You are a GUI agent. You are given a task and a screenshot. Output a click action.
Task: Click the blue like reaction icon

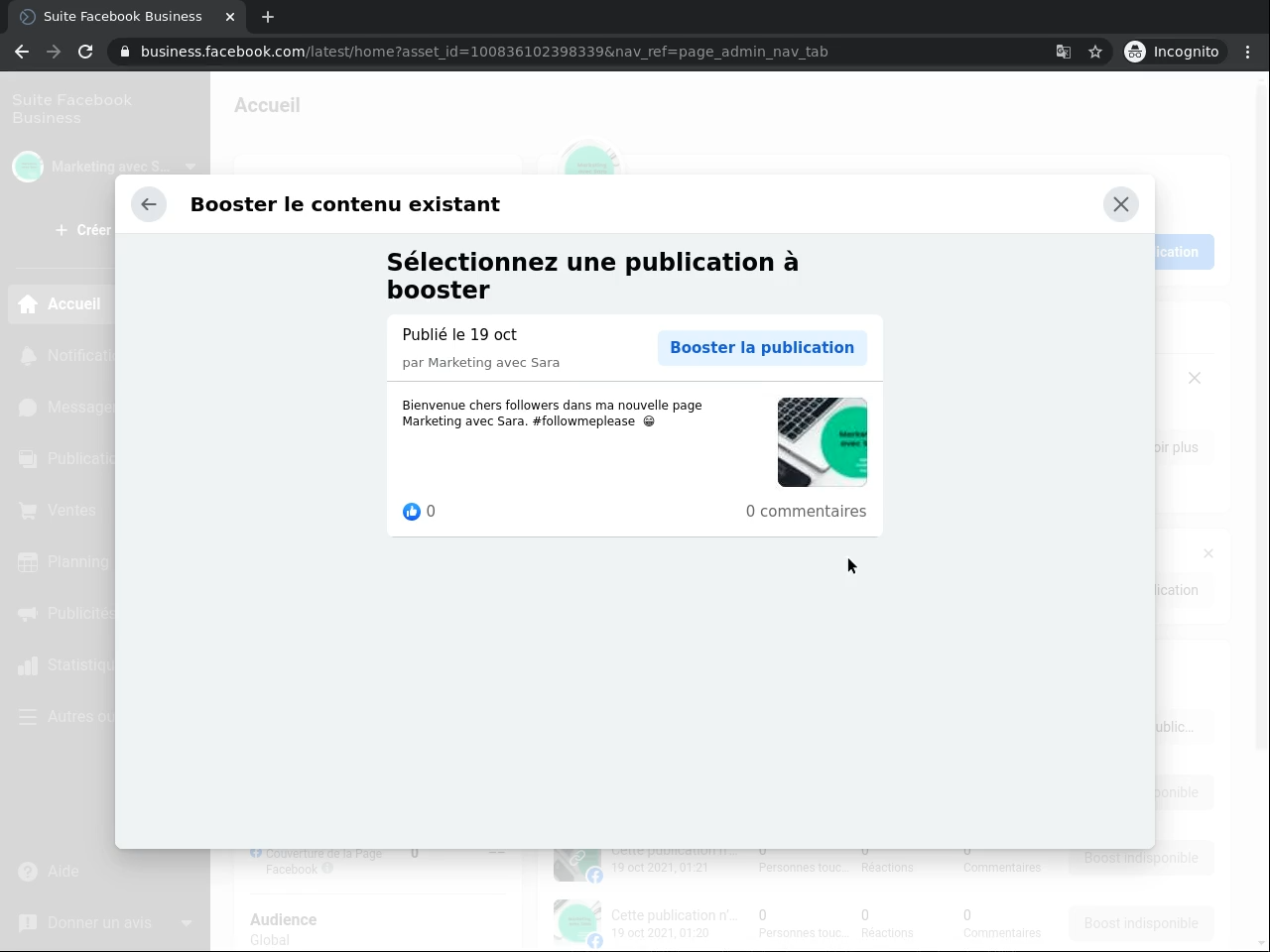412,512
